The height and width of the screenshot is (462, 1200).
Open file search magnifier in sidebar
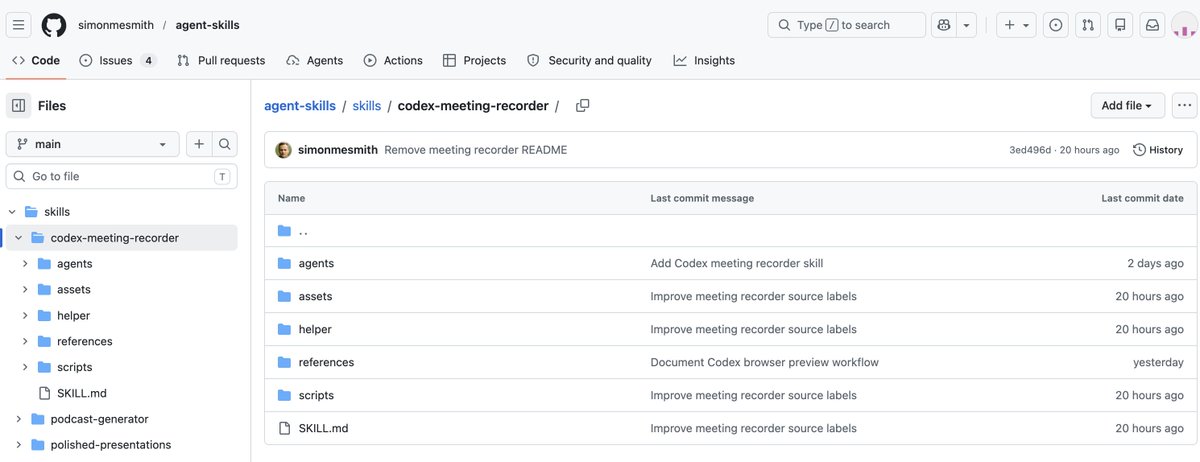click(x=225, y=144)
